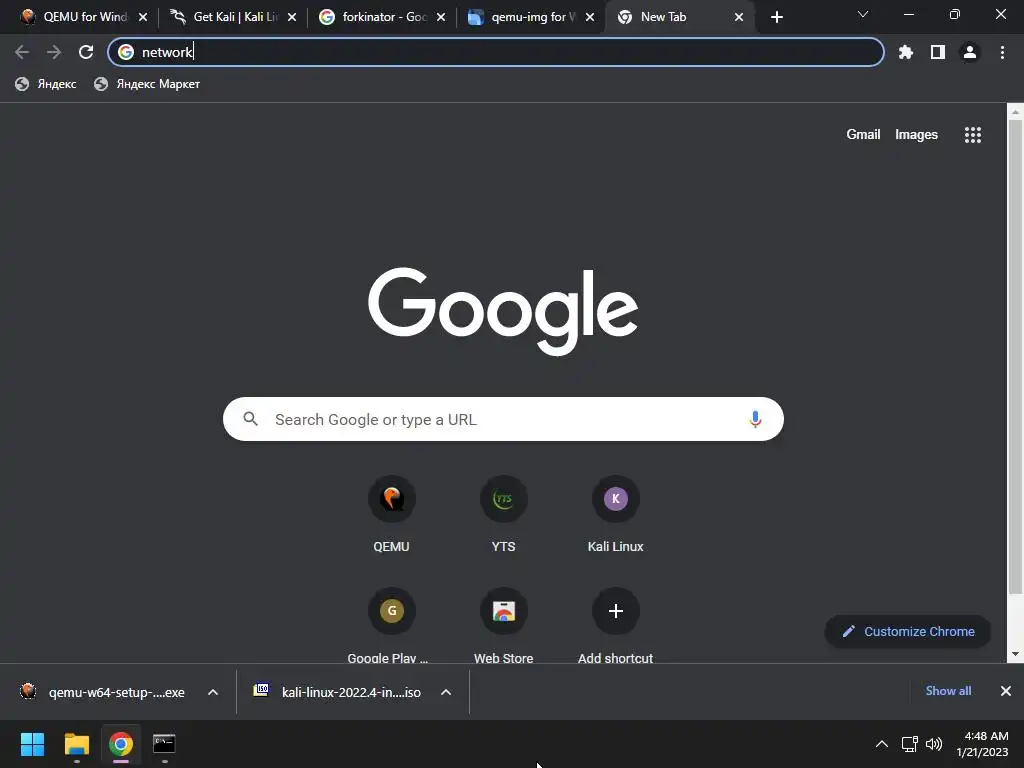
Task: Close the Get Kali tab
Action: [292, 17]
